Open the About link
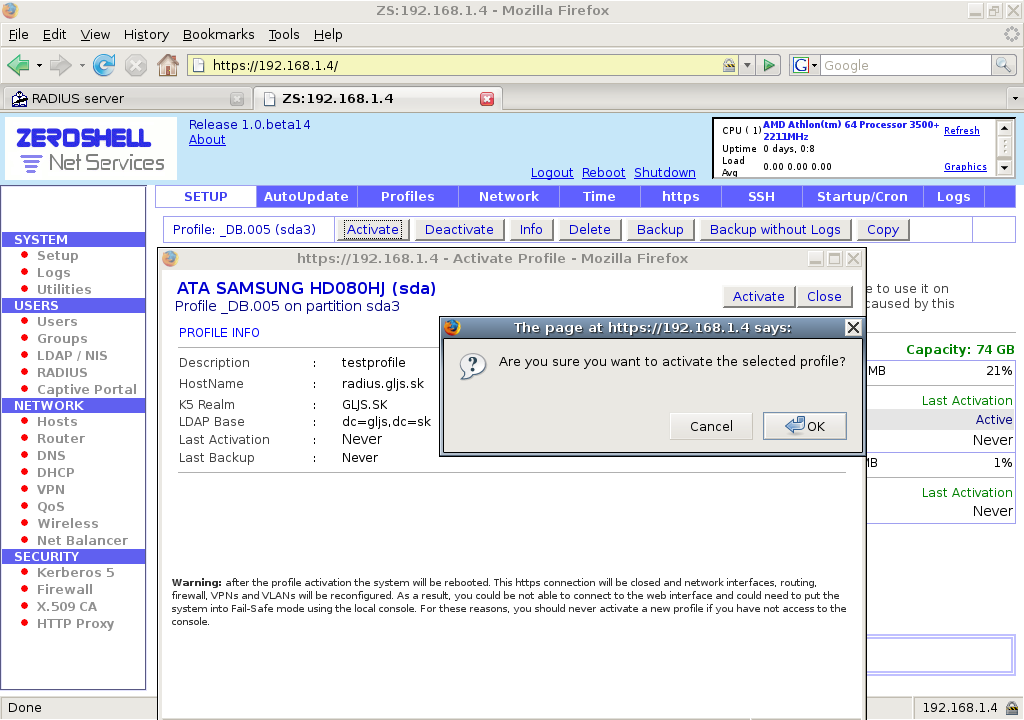 point(207,140)
